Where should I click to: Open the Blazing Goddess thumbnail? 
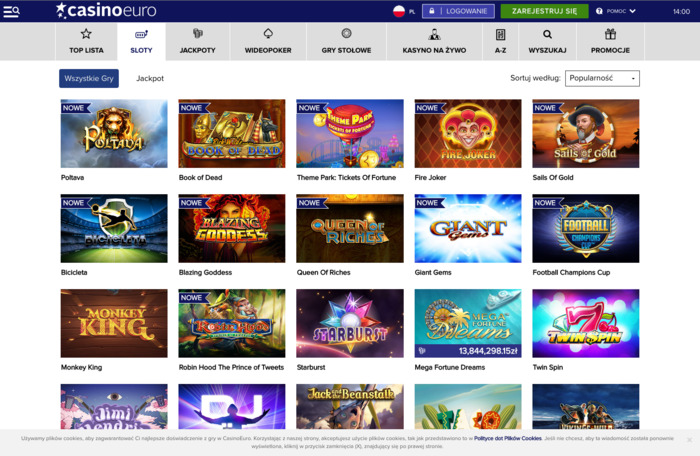[x=232, y=228]
